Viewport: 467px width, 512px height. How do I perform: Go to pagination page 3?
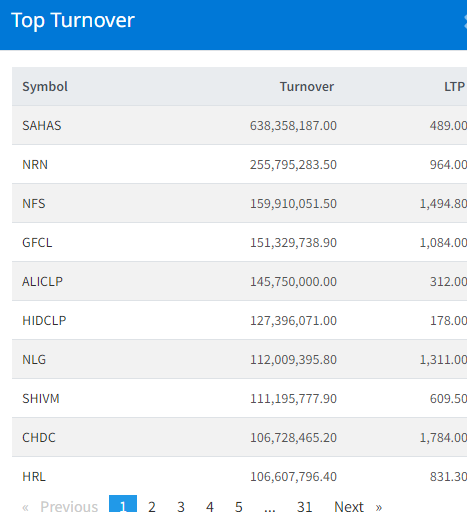[x=181, y=506]
